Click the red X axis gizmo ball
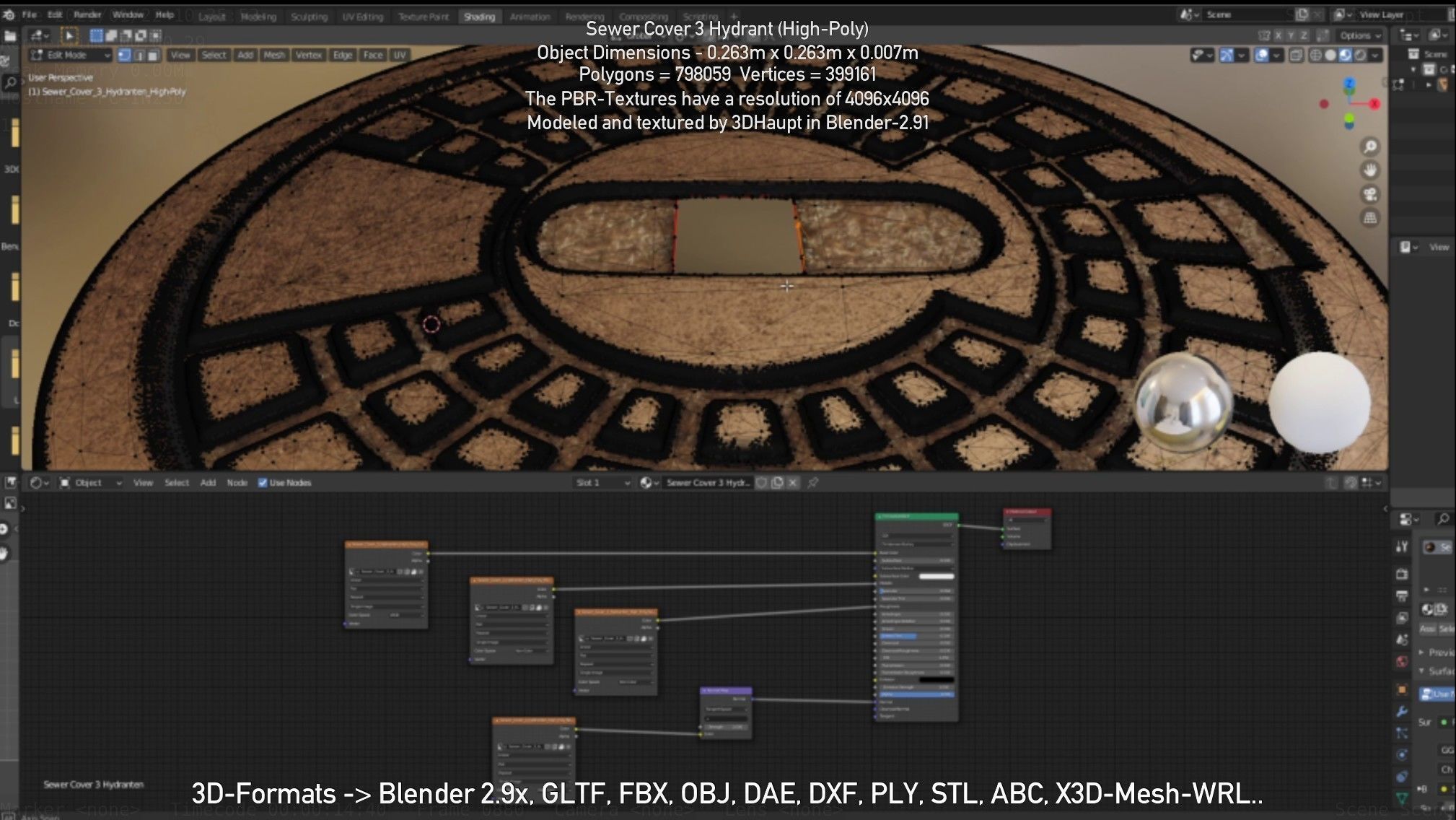Image resolution: width=1456 pixels, height=820 pixels. (x=1374, y=104)
